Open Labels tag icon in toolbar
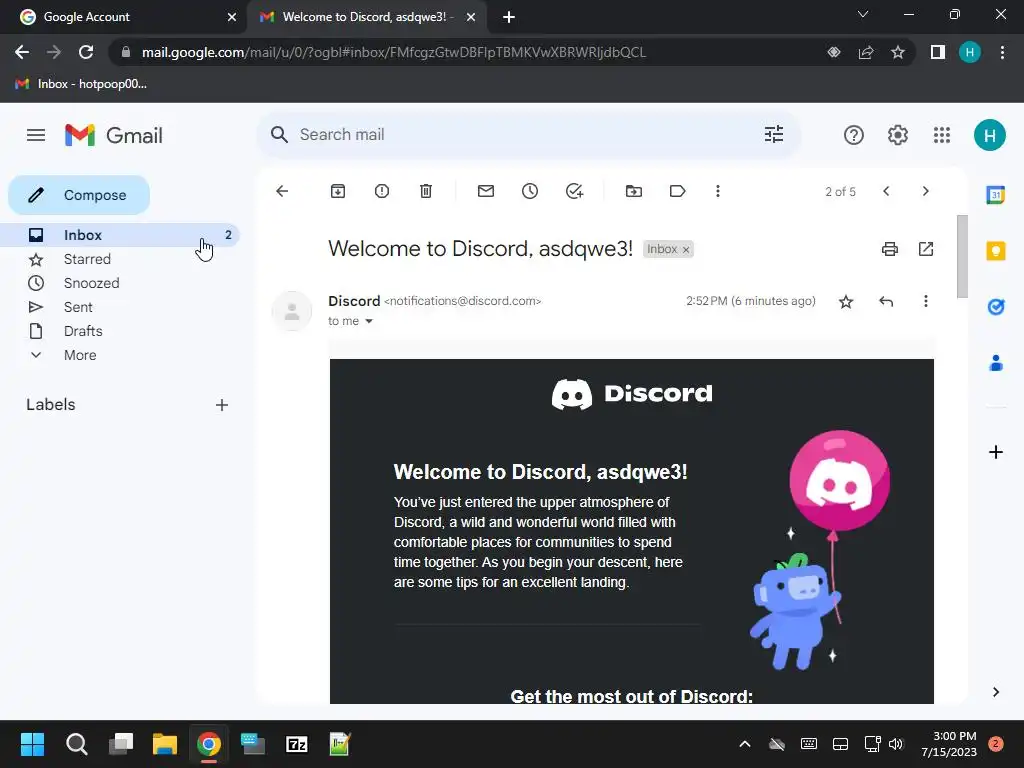The height and width of the screenshot is (768, 1024). 677,191
